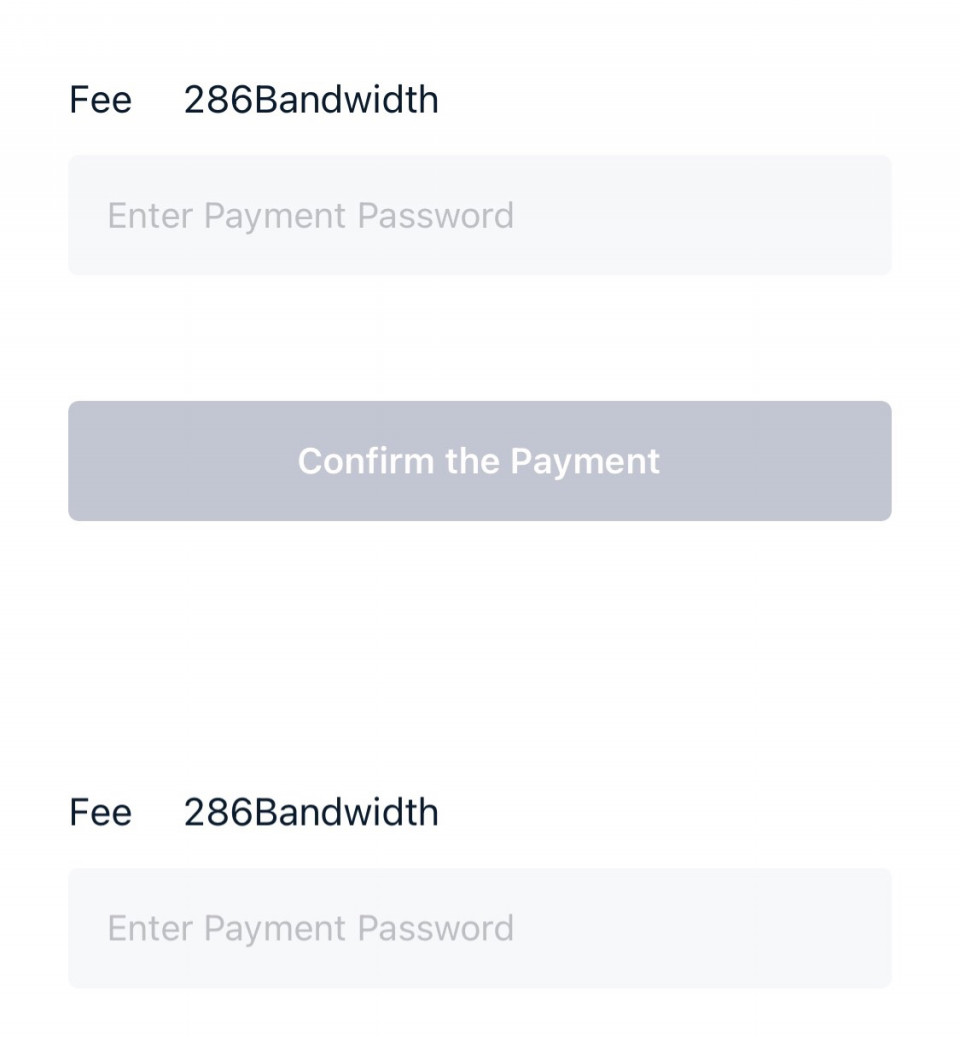Place cursor in top payment password box
This screenshot has width=960, height=1038.
point(480,215)
